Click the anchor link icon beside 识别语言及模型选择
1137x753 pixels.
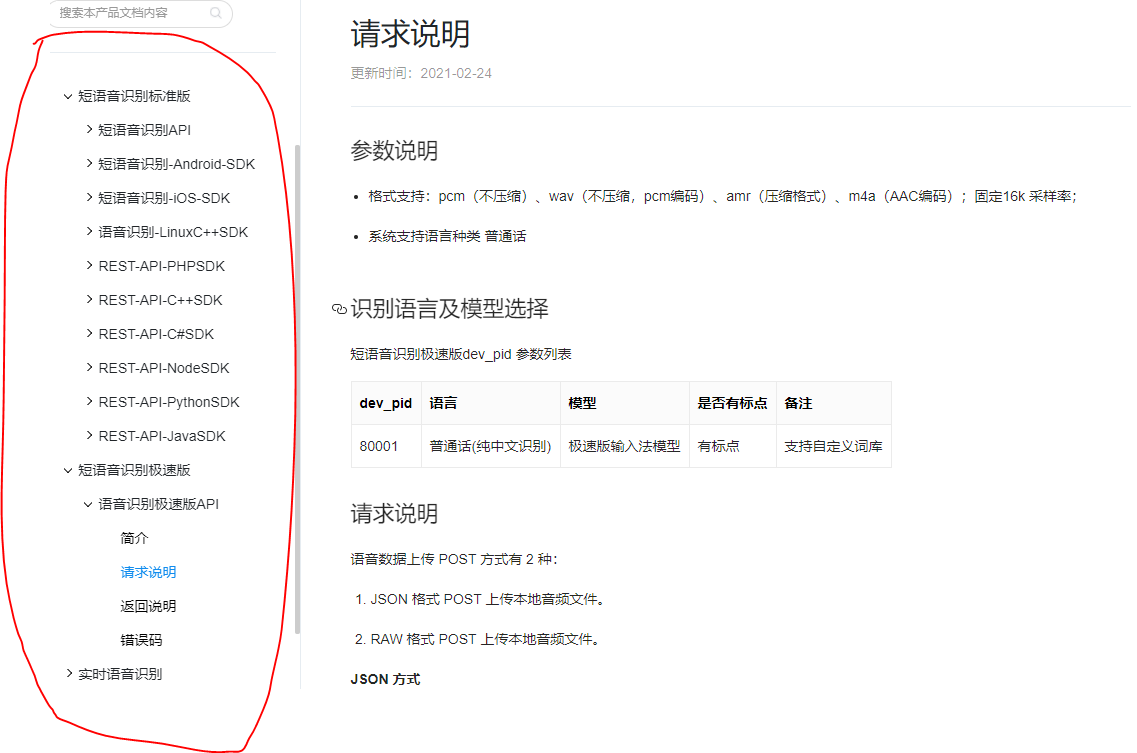coord(339,310)
